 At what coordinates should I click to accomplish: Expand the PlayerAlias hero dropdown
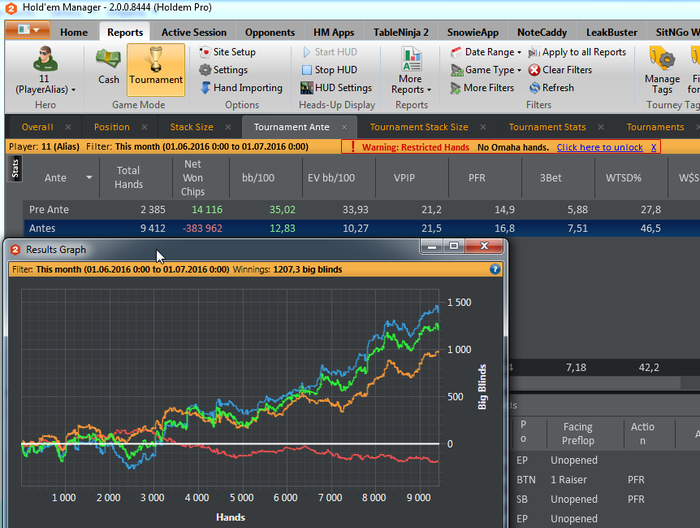73,90
